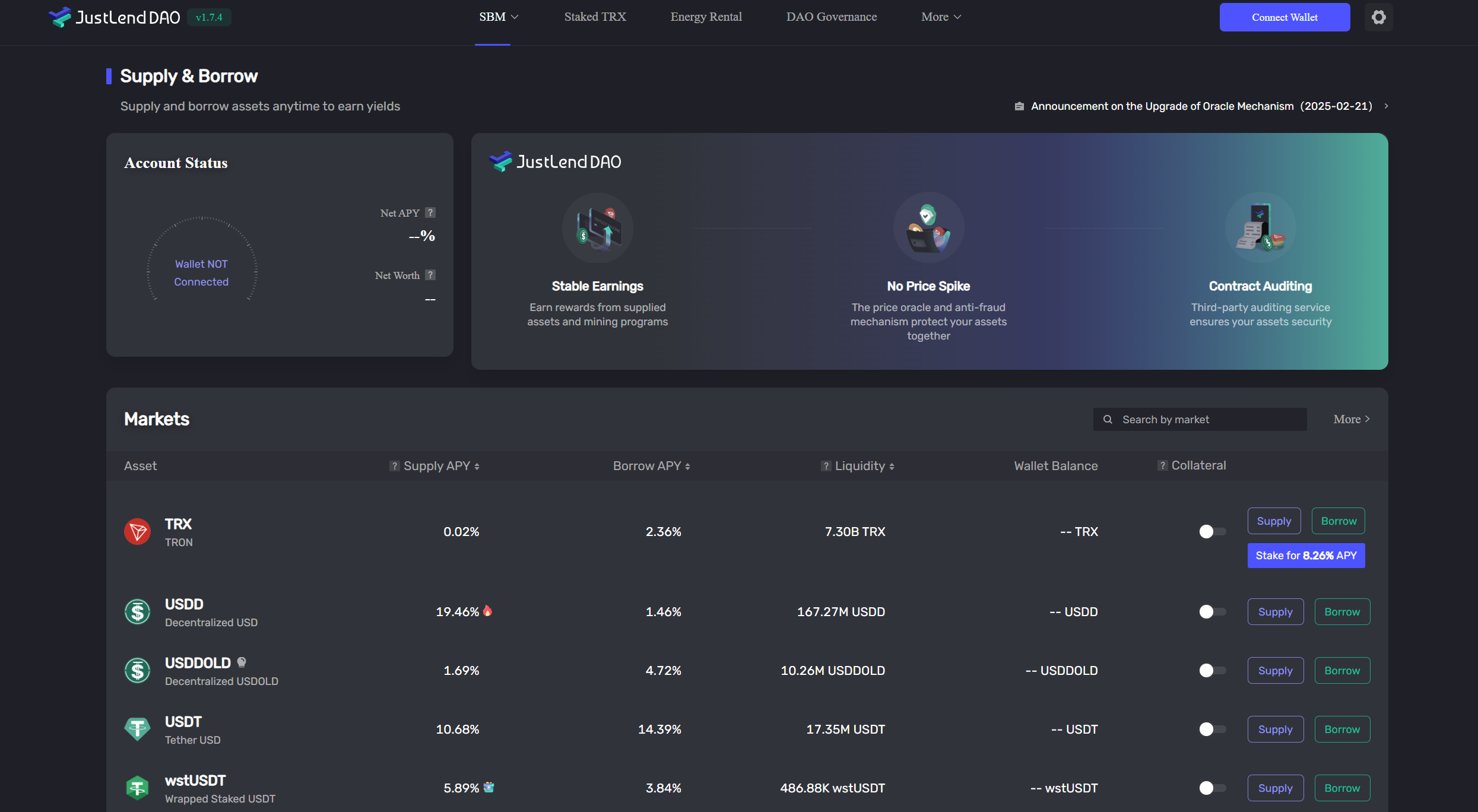
Task: Click the wstUSDT token icon
Action: point(137,788)
